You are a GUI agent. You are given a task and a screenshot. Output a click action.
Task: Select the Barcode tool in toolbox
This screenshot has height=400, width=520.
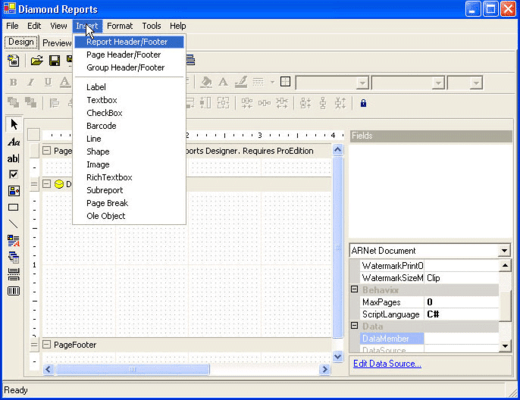(x=14, y=291)
